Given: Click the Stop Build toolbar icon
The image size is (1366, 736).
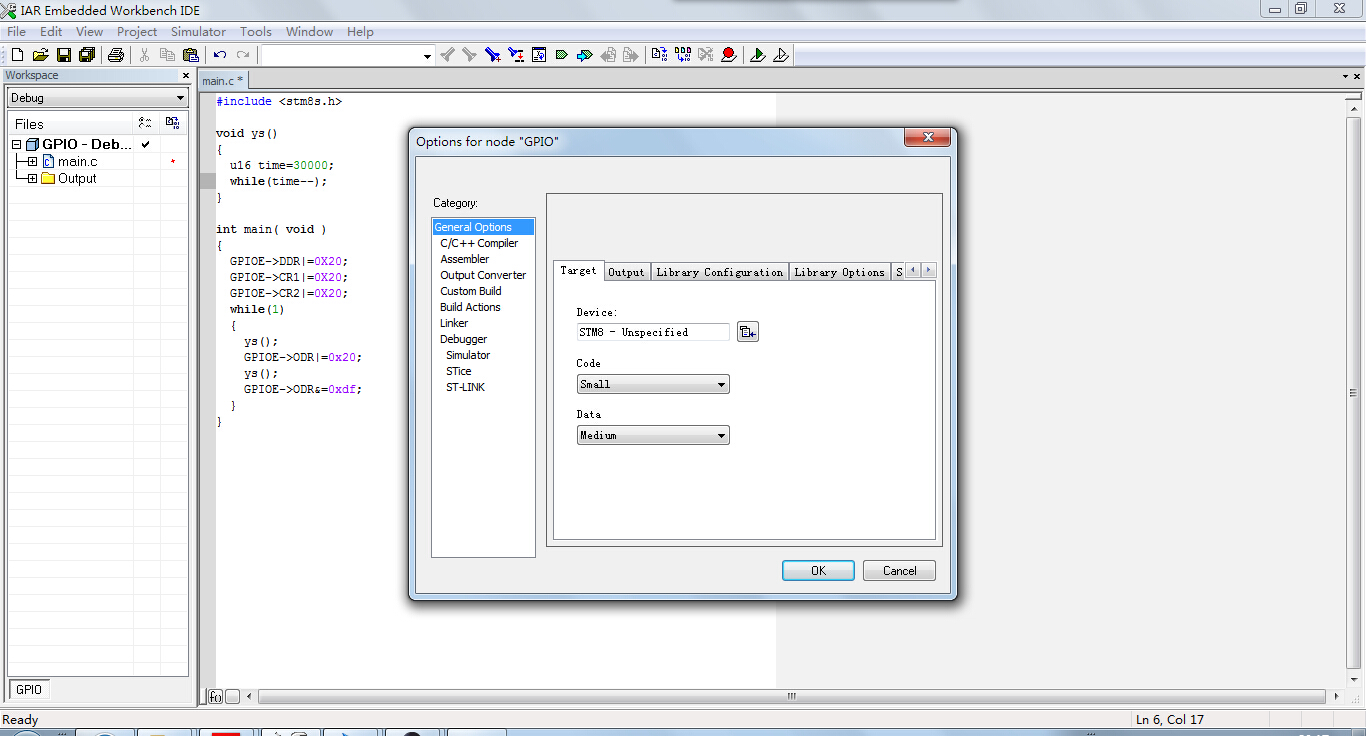Looking at the screenshot, I should (x=705, y=55).
